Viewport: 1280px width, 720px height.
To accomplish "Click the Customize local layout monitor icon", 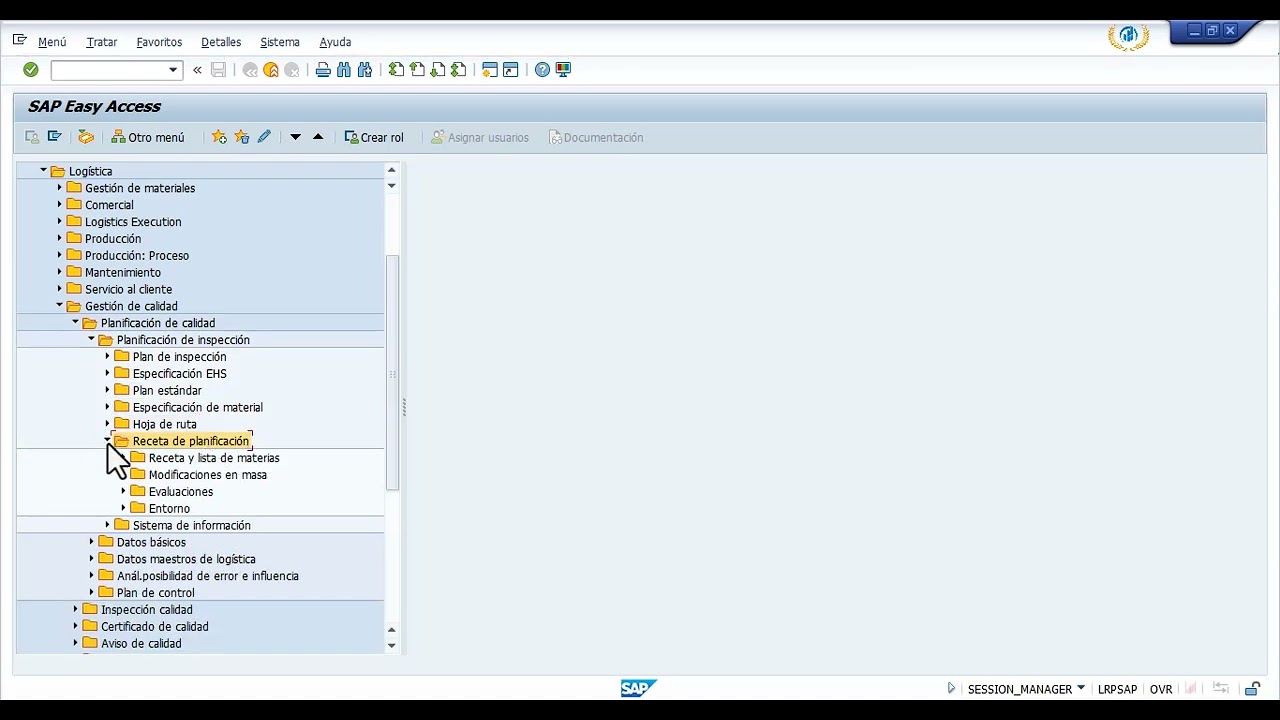I will 563,70.
